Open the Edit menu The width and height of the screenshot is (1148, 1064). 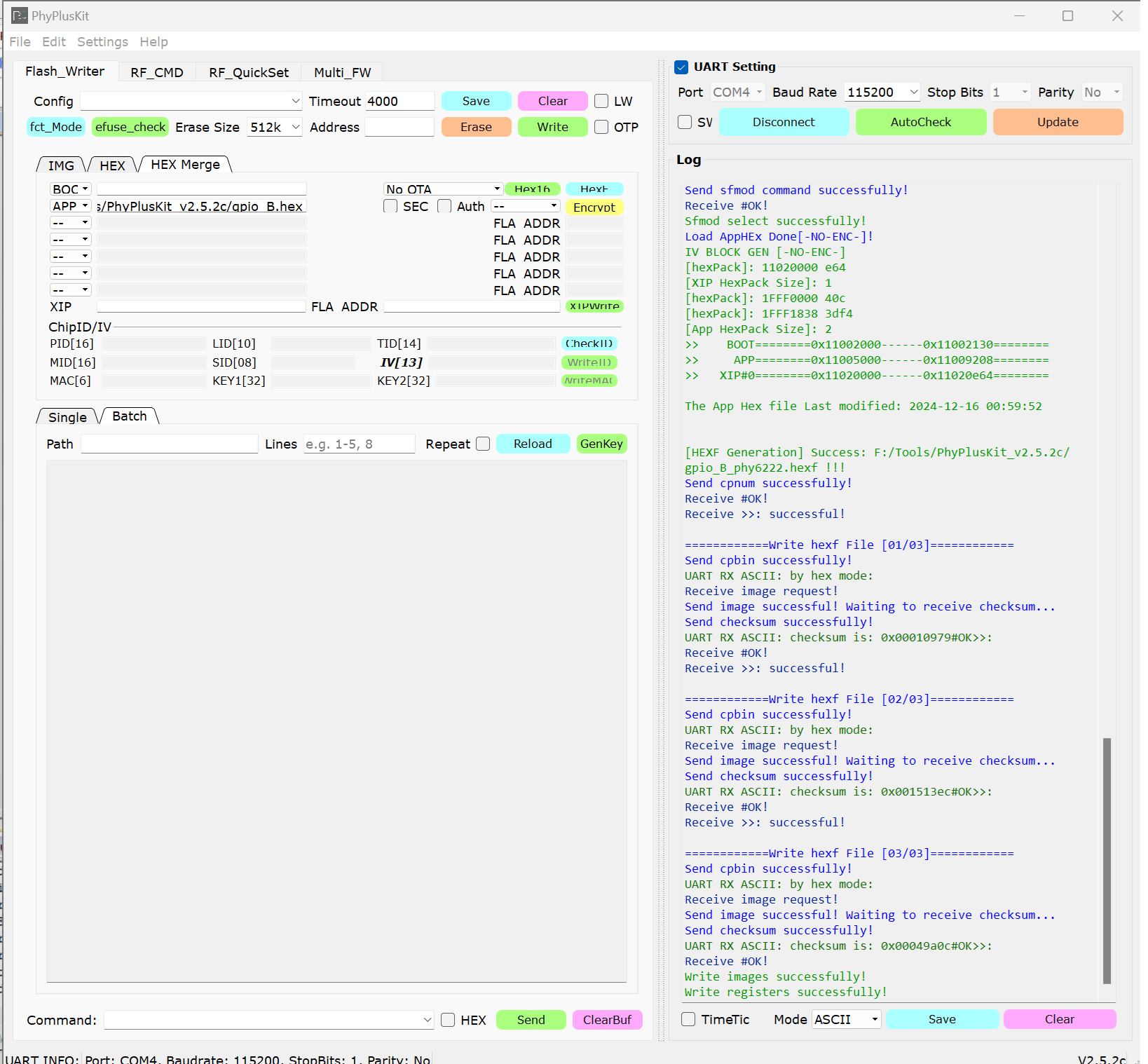(x=54, y=42)
